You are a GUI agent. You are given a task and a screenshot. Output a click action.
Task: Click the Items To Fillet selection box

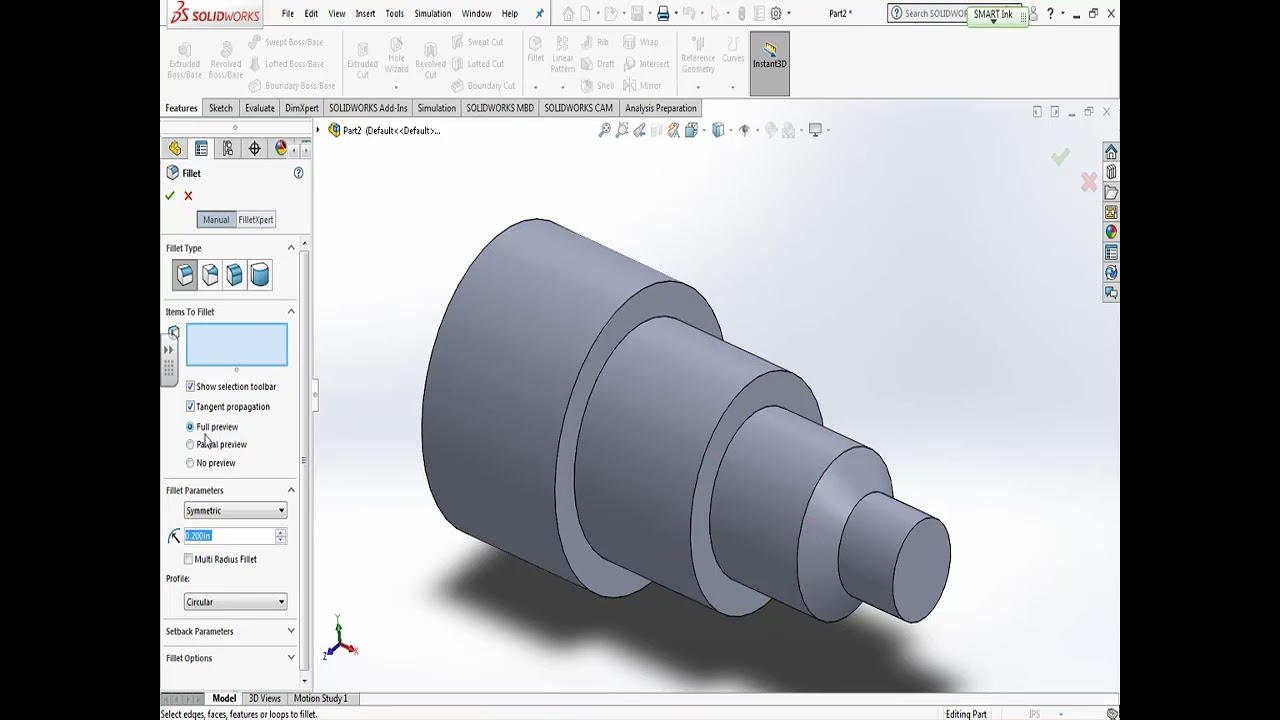236,345
